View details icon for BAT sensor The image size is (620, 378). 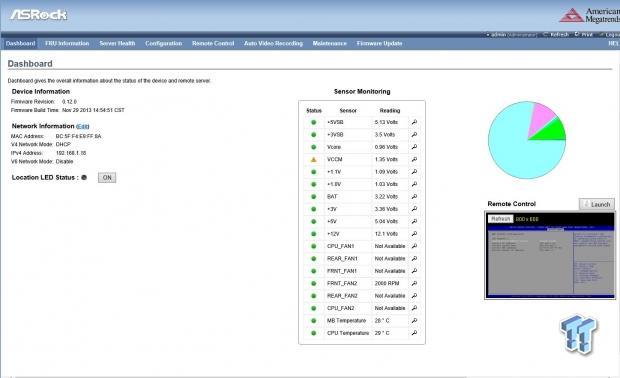click(414, 197)
